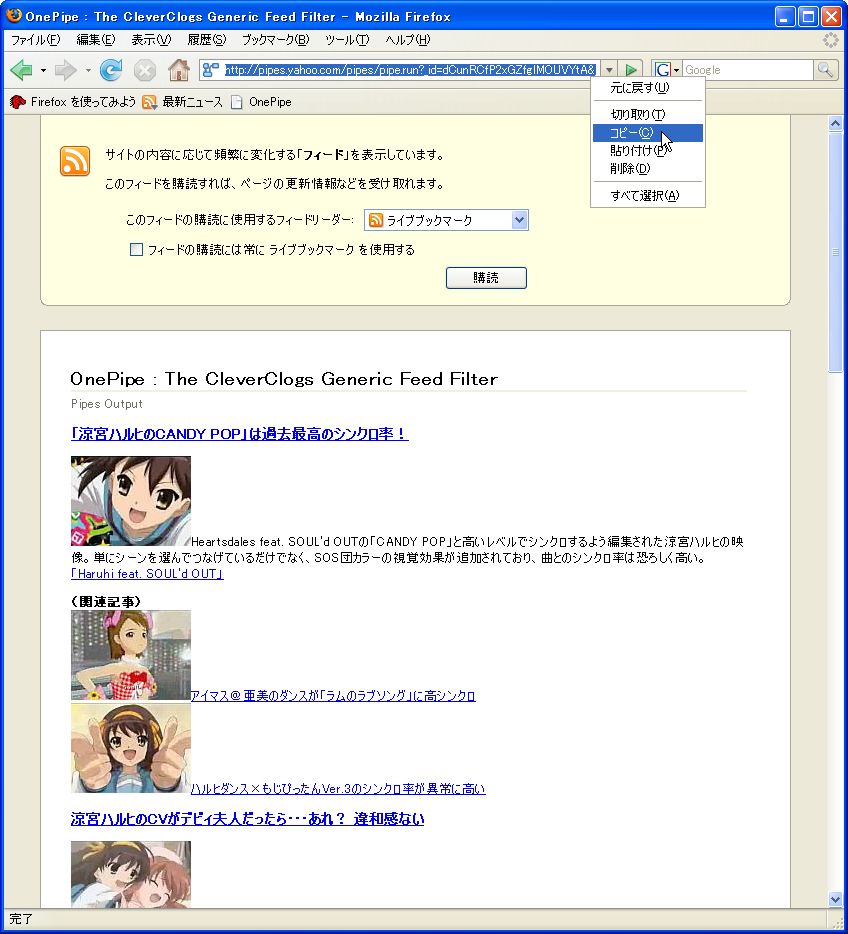Expand the address bar URL history dropdown
This screenshot has height=934, width=848.
click(x=609, y=70)
